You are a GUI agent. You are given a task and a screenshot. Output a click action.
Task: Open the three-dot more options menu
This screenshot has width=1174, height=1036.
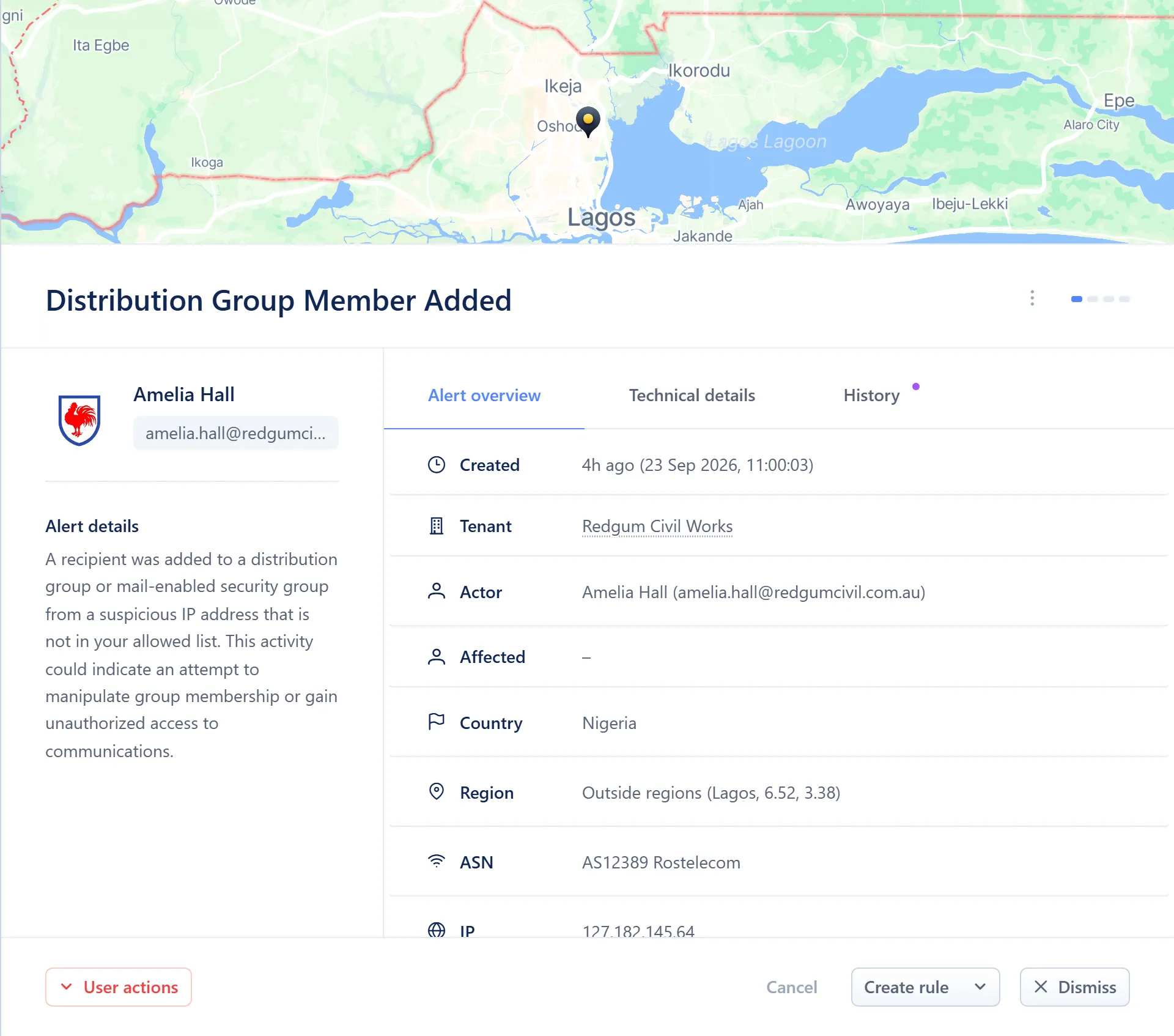(1032, 298)
